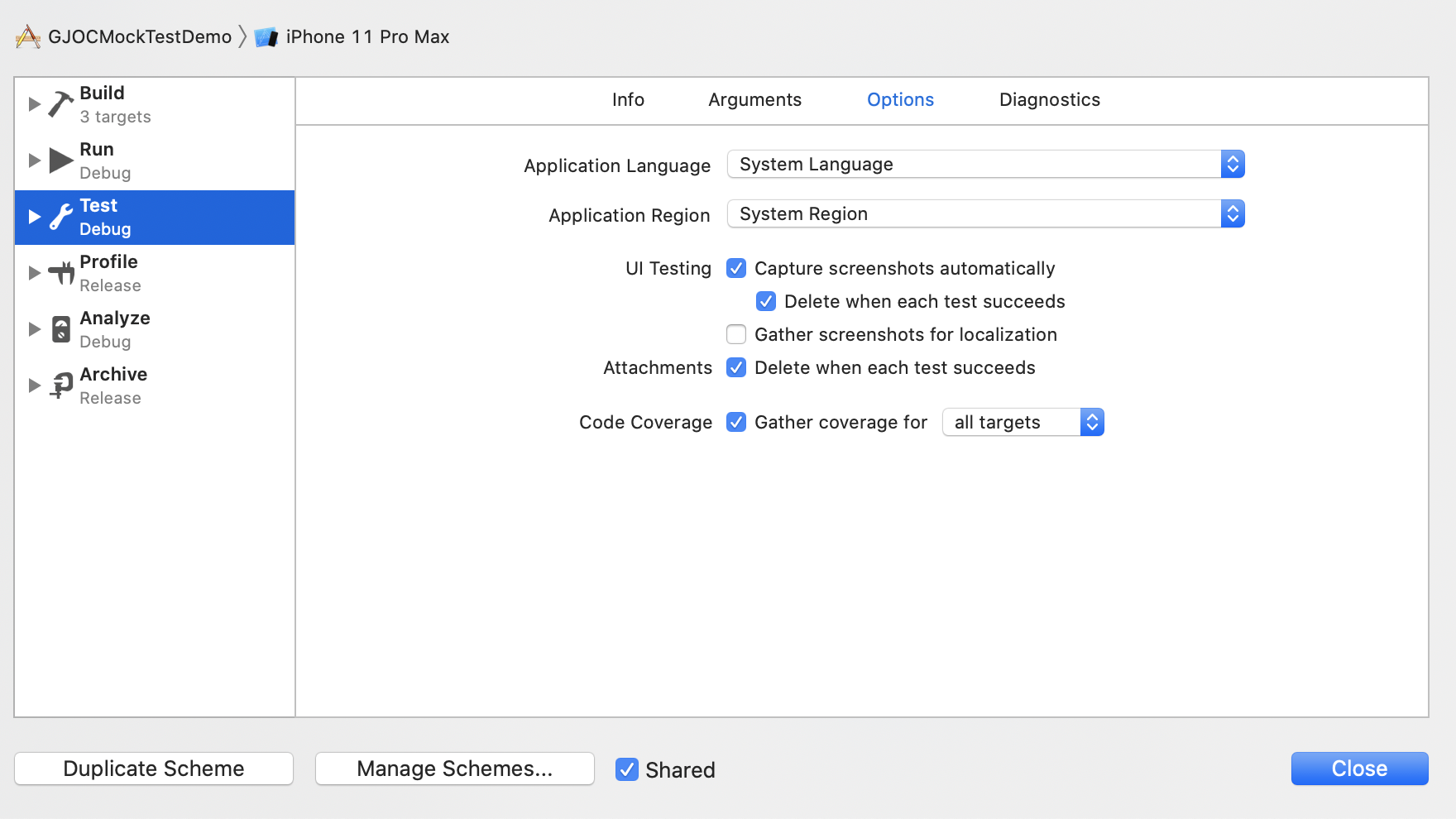
Task: Click the Run play icon
Action: pyautogui.click(x=61, y=160)
